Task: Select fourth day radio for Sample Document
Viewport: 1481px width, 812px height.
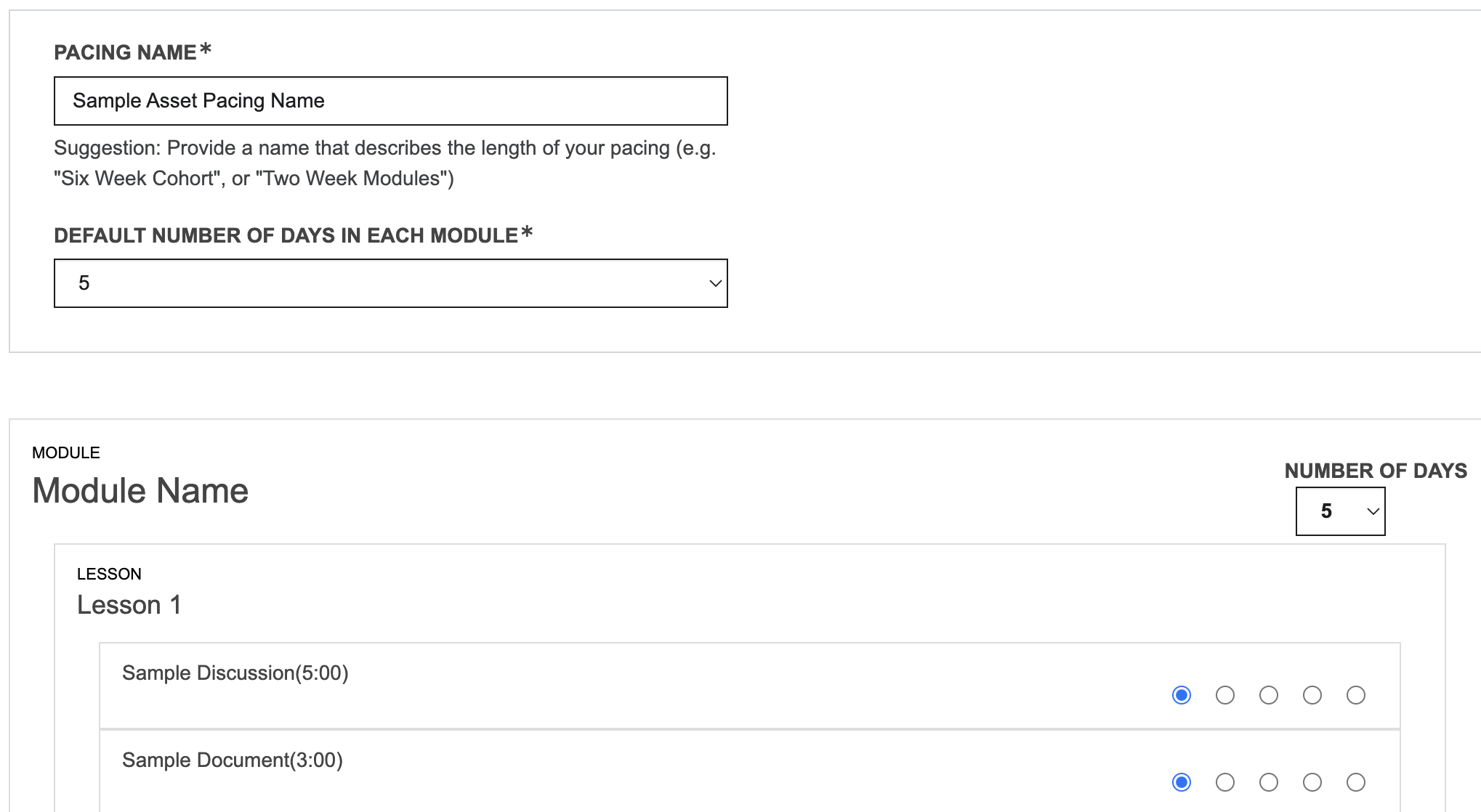Action: [x=1312, y=782]
